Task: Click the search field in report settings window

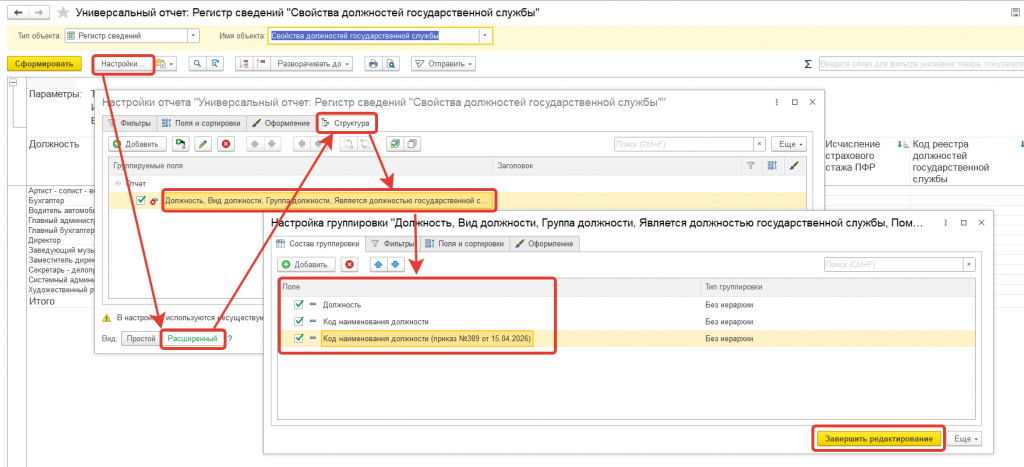Action: [x=684, y=144]
